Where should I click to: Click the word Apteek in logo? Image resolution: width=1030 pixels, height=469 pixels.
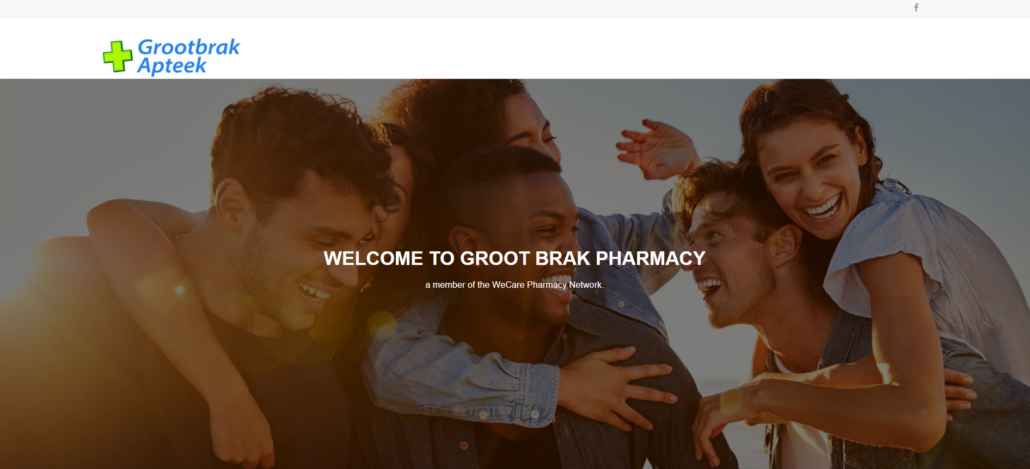[172, 66]
